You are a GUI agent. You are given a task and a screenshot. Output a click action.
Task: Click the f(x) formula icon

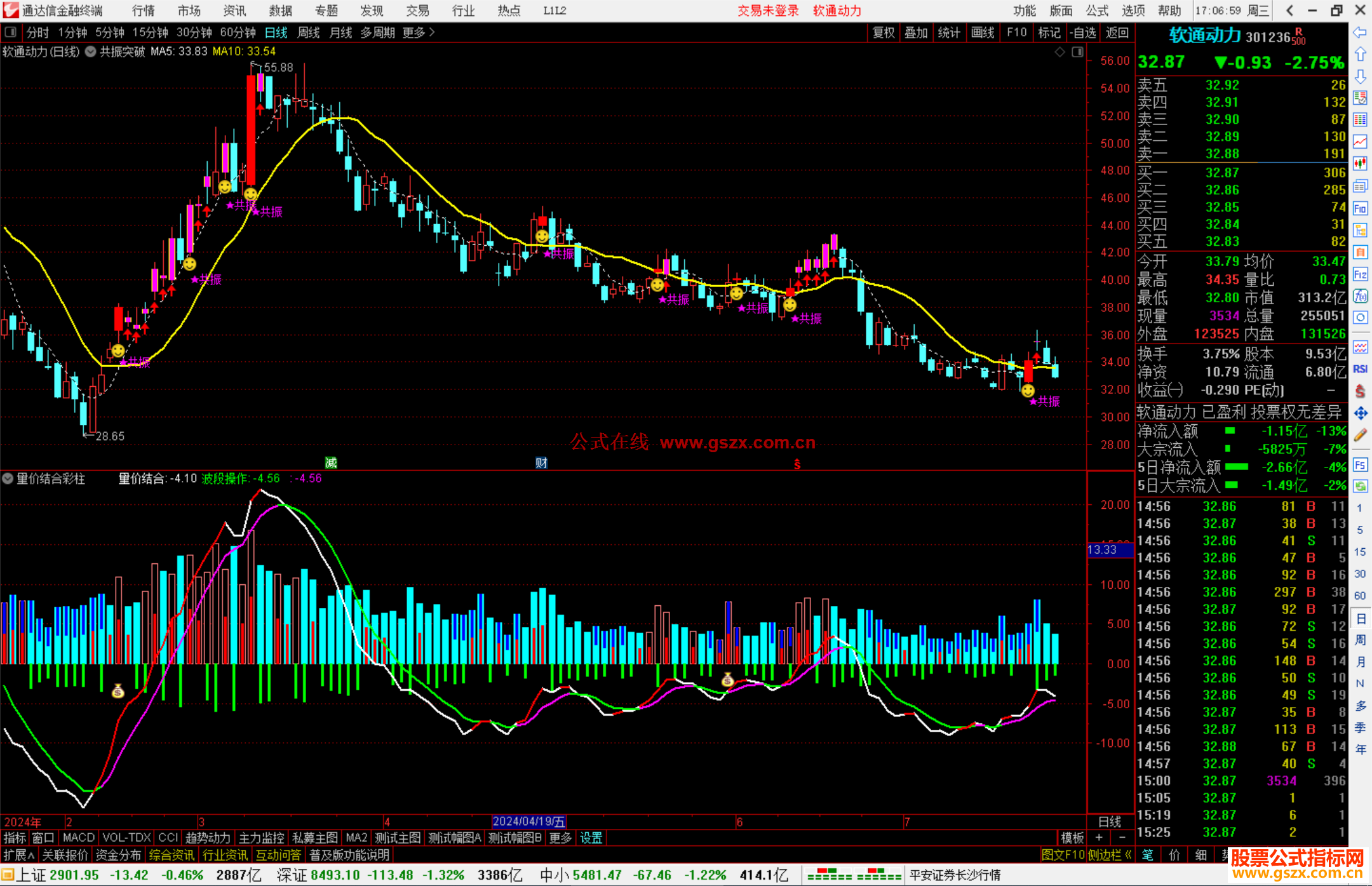1360,296
